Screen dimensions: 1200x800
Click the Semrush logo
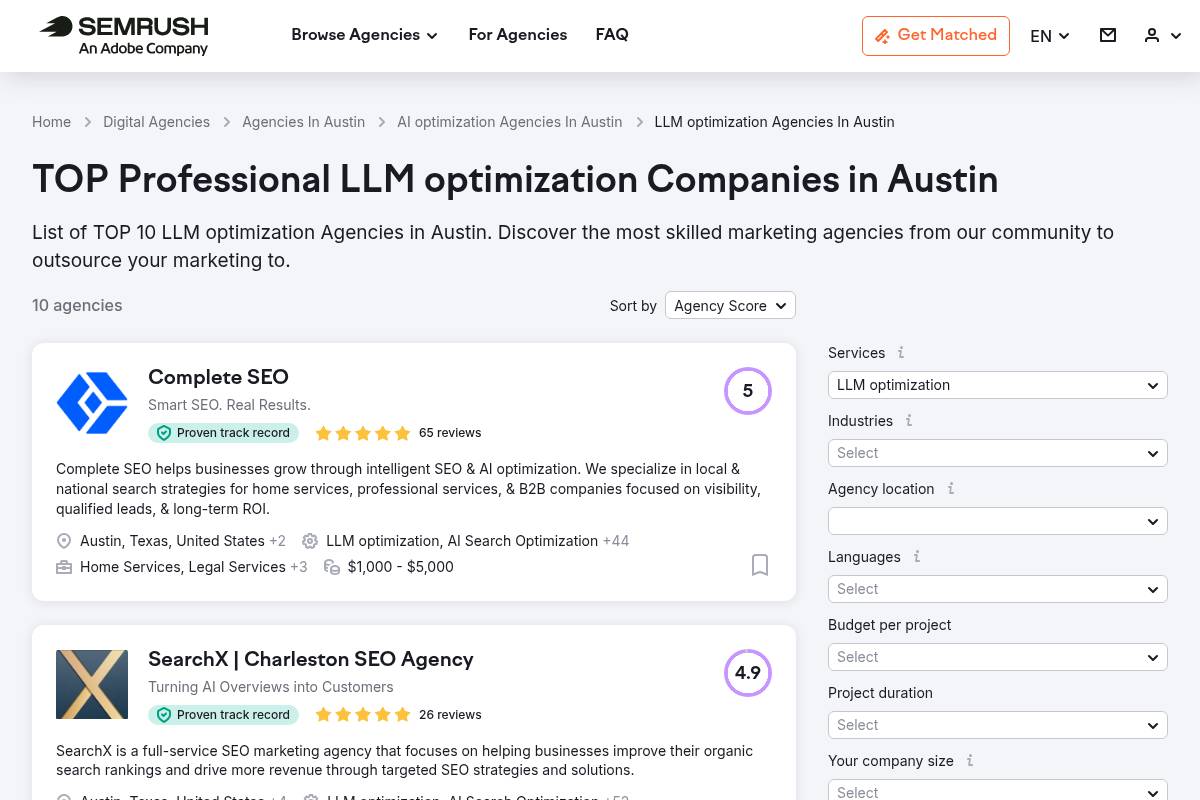pos(124,36)
